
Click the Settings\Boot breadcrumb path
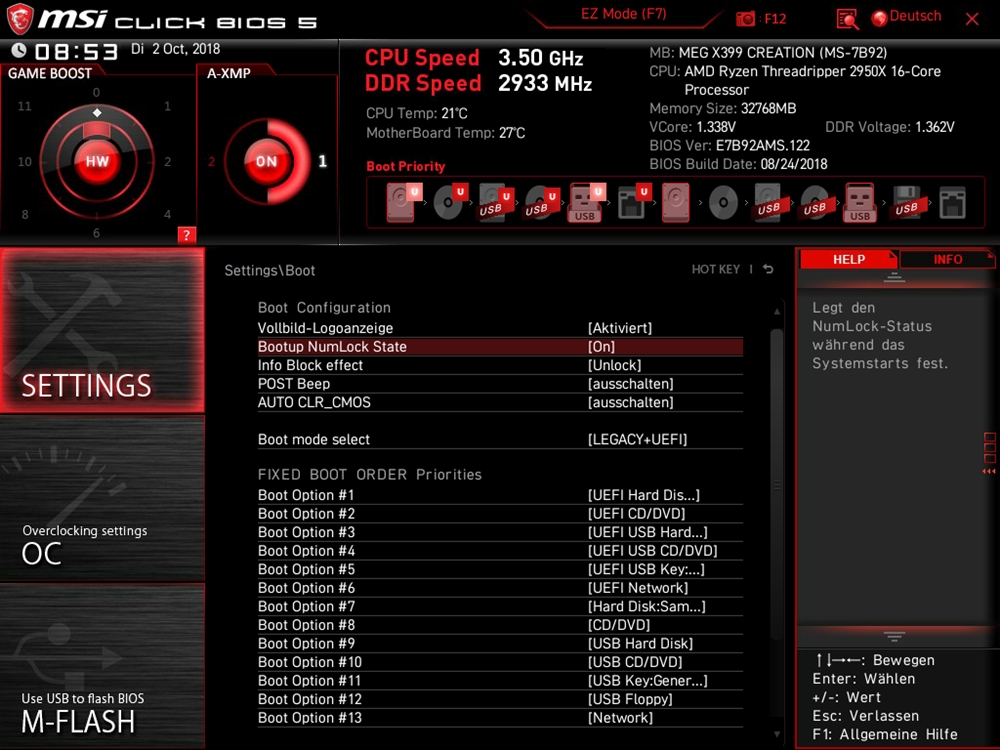click(270, 270)
